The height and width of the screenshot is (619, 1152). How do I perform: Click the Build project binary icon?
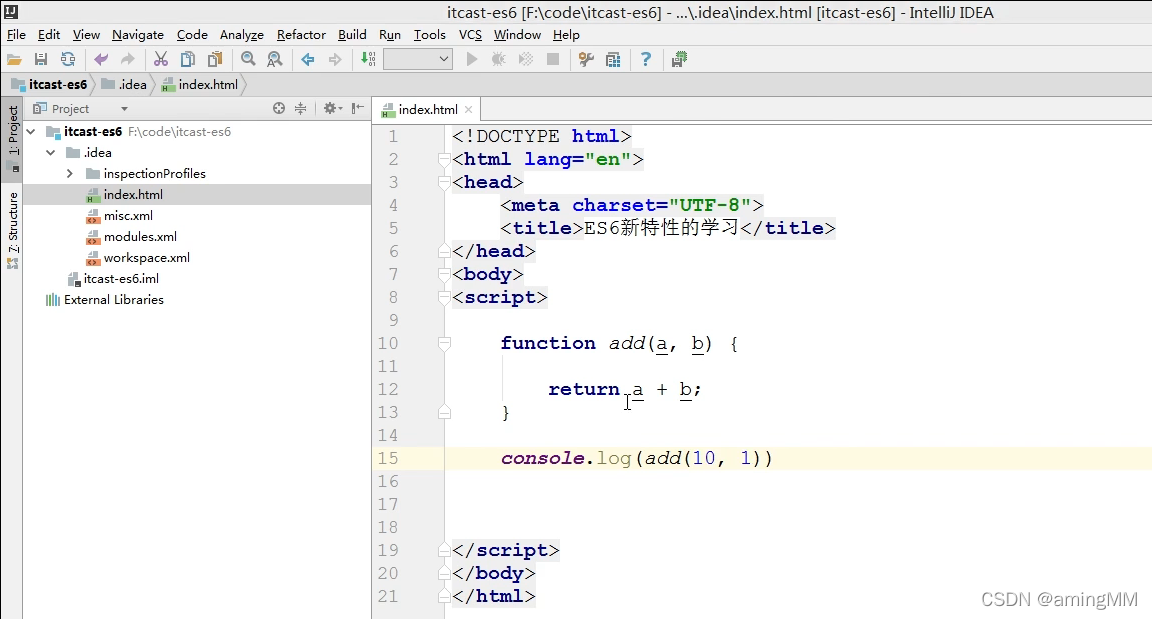(368, 59)
